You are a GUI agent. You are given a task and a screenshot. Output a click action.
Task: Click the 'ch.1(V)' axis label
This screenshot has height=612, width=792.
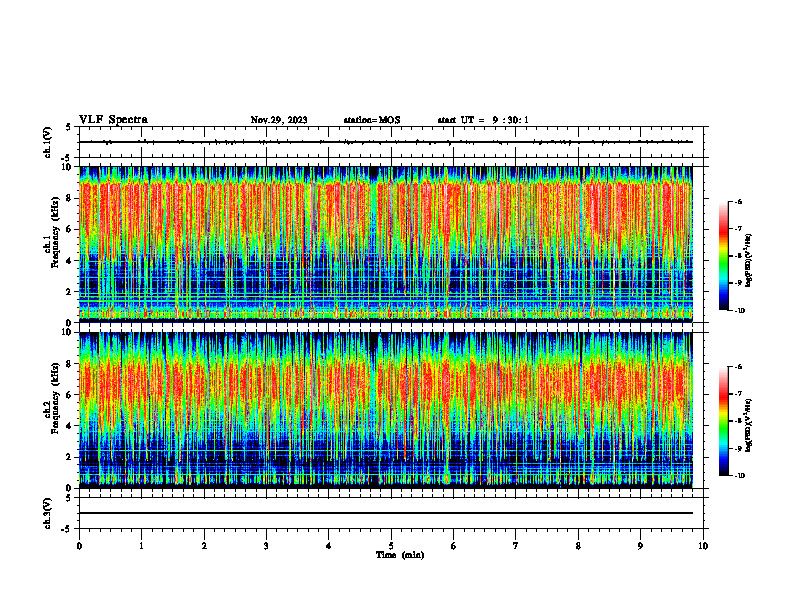(x=47, y=142)
